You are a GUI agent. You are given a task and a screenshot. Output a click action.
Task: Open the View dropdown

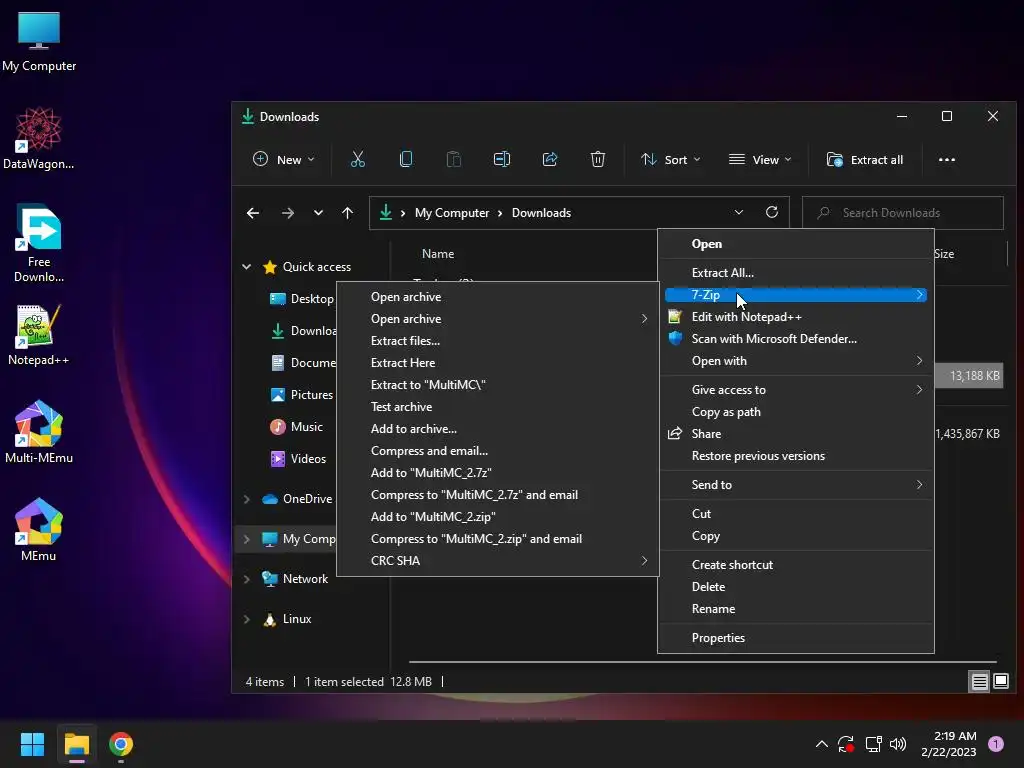(x=760, y=159)
